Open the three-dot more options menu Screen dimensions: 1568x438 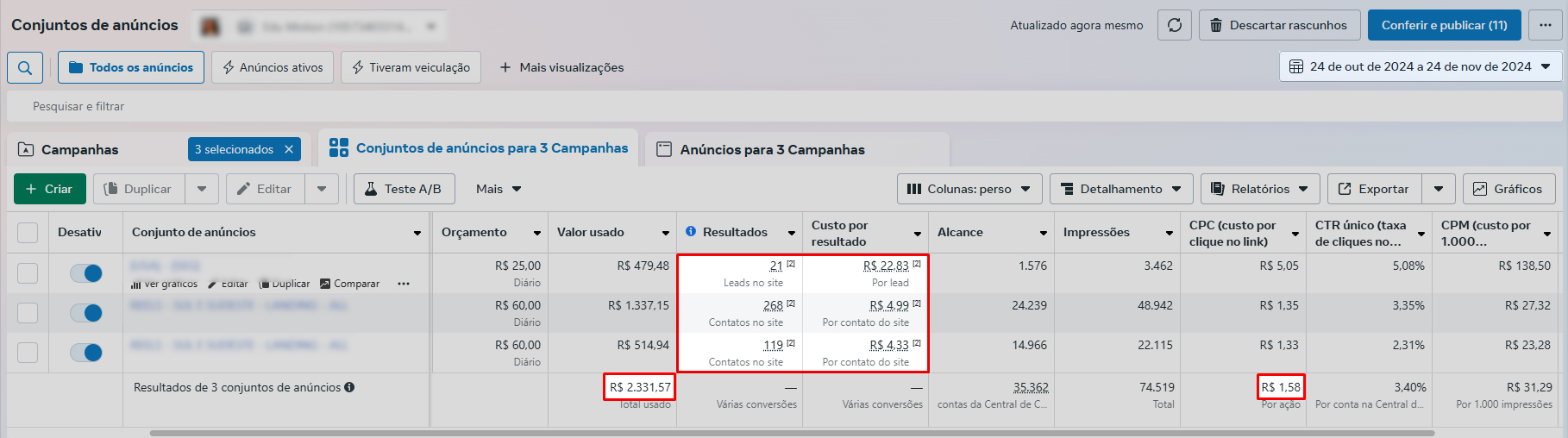pyautogui.click(x=1545, y=25)
